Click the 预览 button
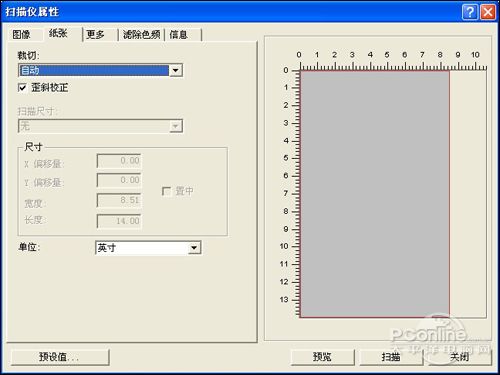This screenshot has height=375, width=500. [322, 357]
